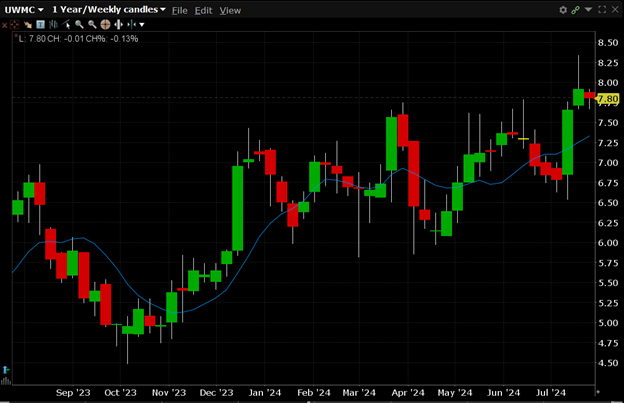The image size is (624, 403).
Task: Select the hand-pointer drawing tool icon
Action: (x=27, y=25)
